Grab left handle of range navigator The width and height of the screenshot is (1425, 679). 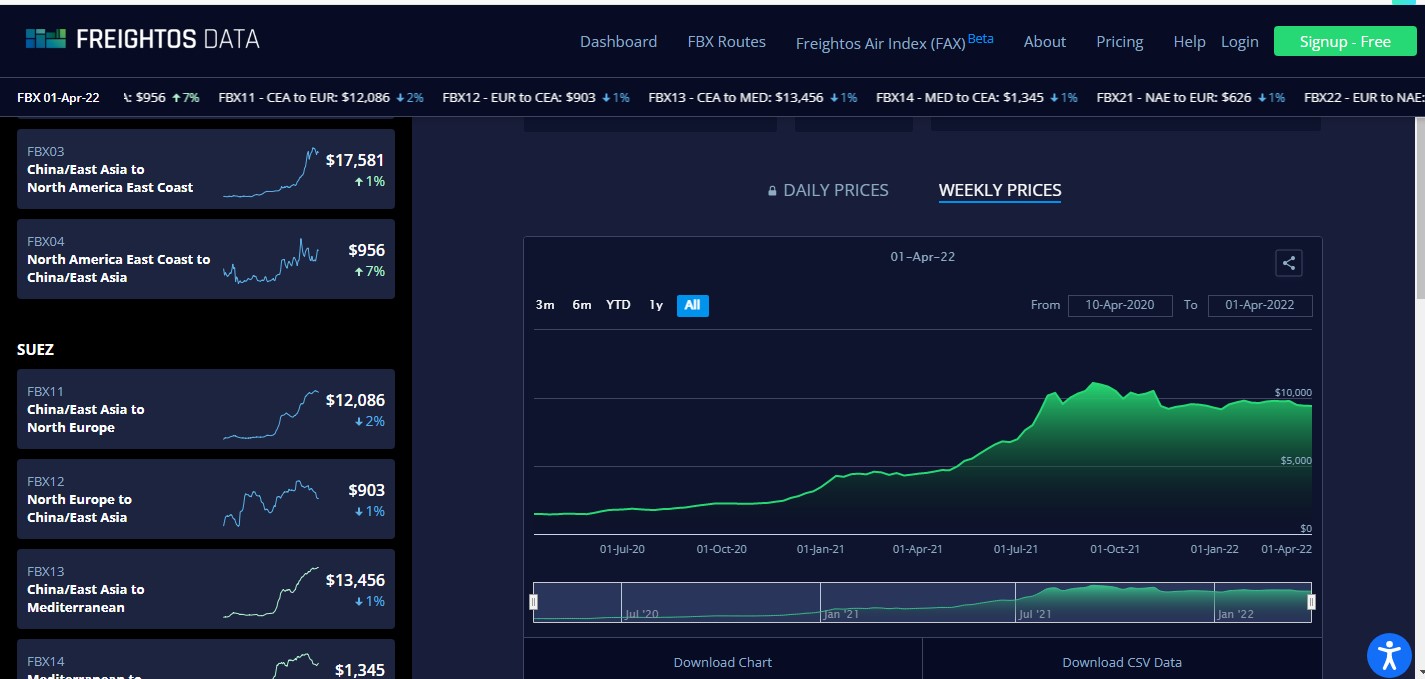point(534,602)
